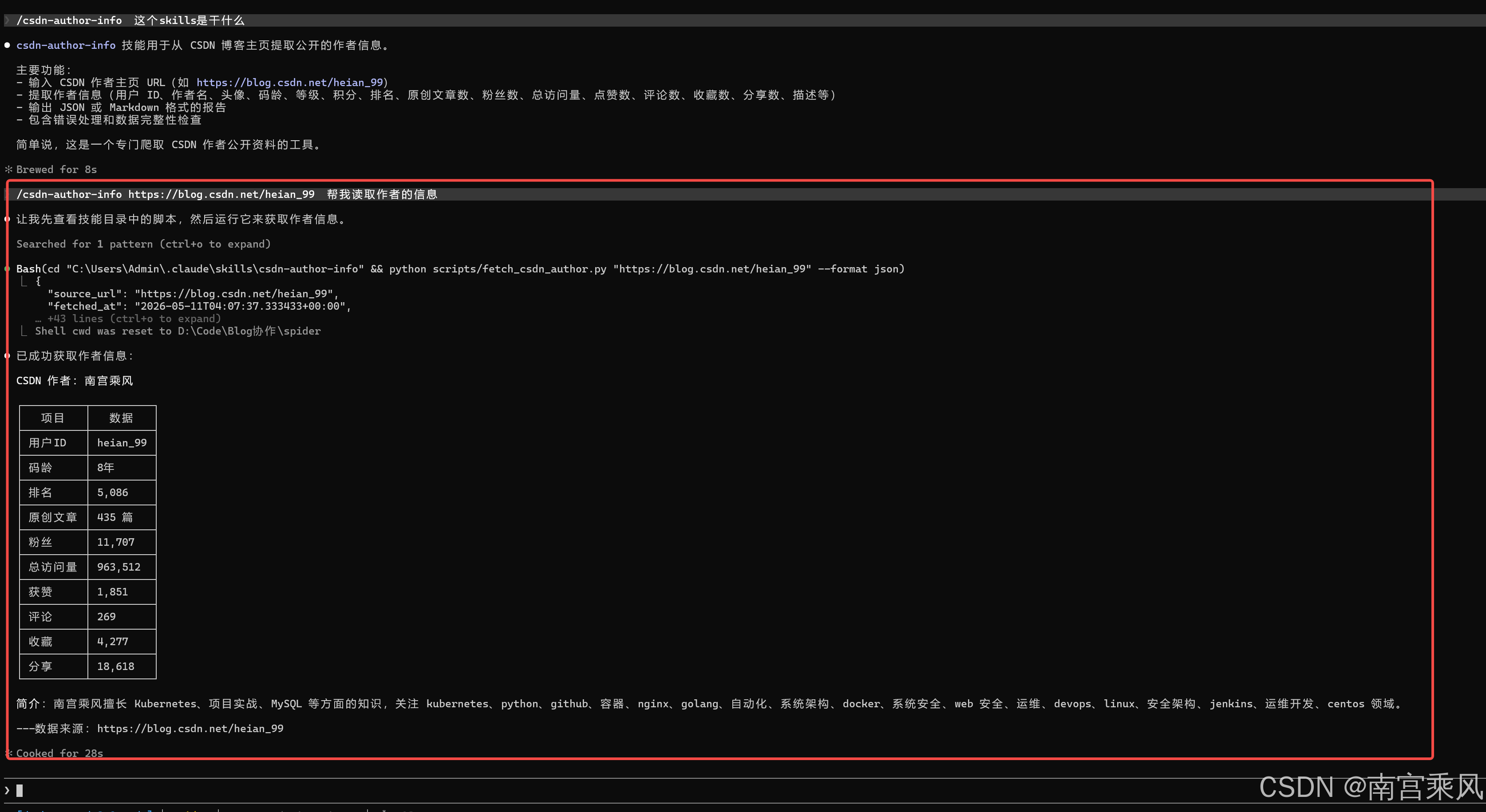The height and width of the screenshot is (812, 1486).
Task: Click the 'Shell cwd was reset' message
Action: click(x=178, y=331)
